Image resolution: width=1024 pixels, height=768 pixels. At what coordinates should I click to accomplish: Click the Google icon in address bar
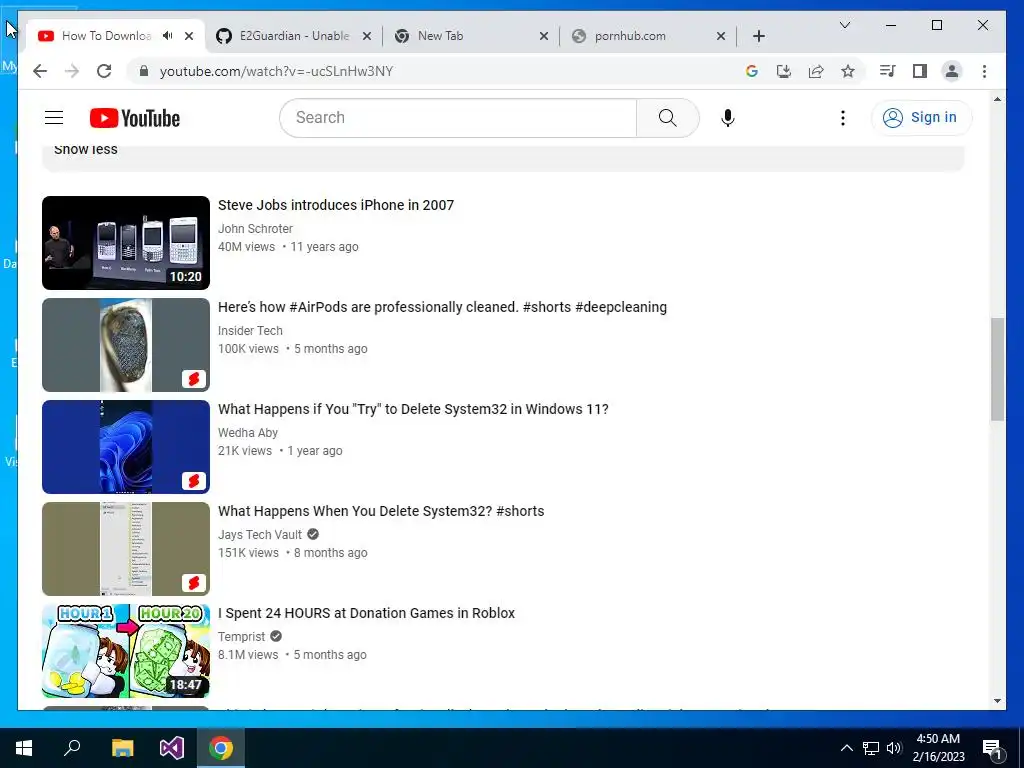tap(752, 71)
